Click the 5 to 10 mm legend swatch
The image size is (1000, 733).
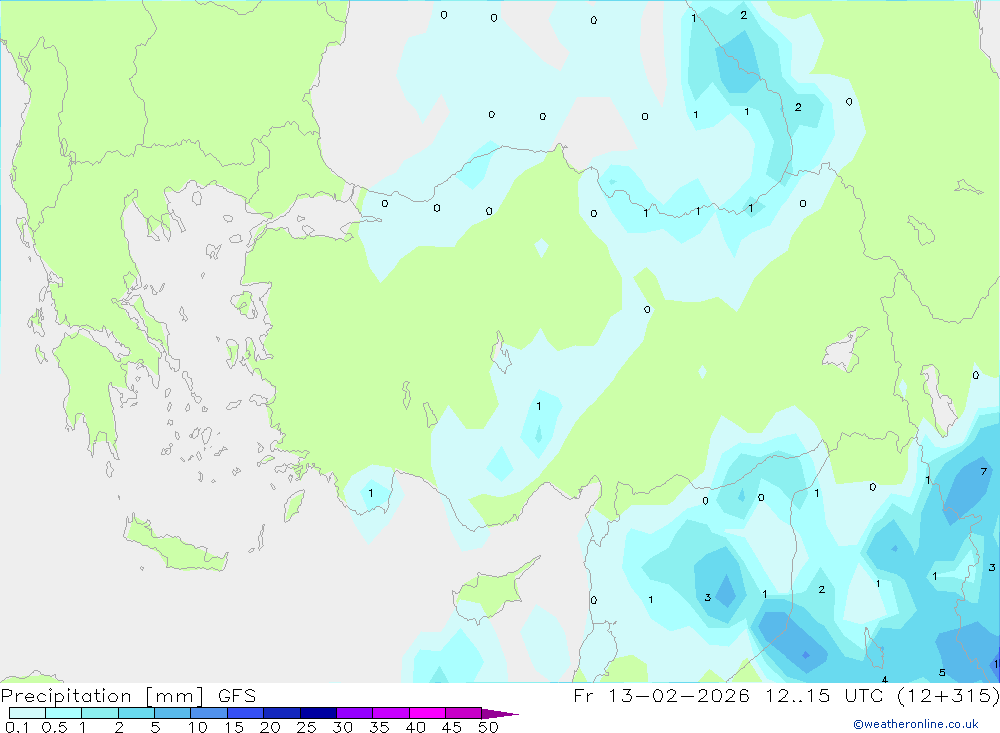pyautogui.click(x=173, y=713)
